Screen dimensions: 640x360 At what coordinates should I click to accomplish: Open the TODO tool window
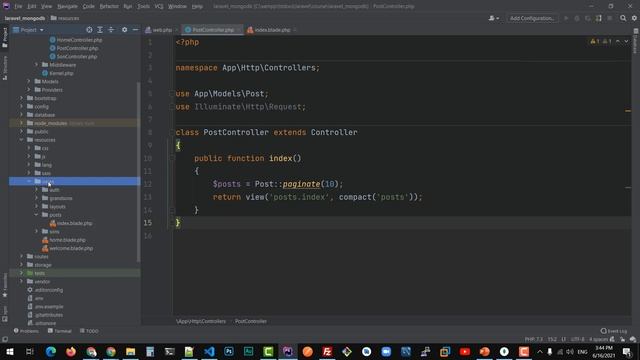(x=89, y=331)
